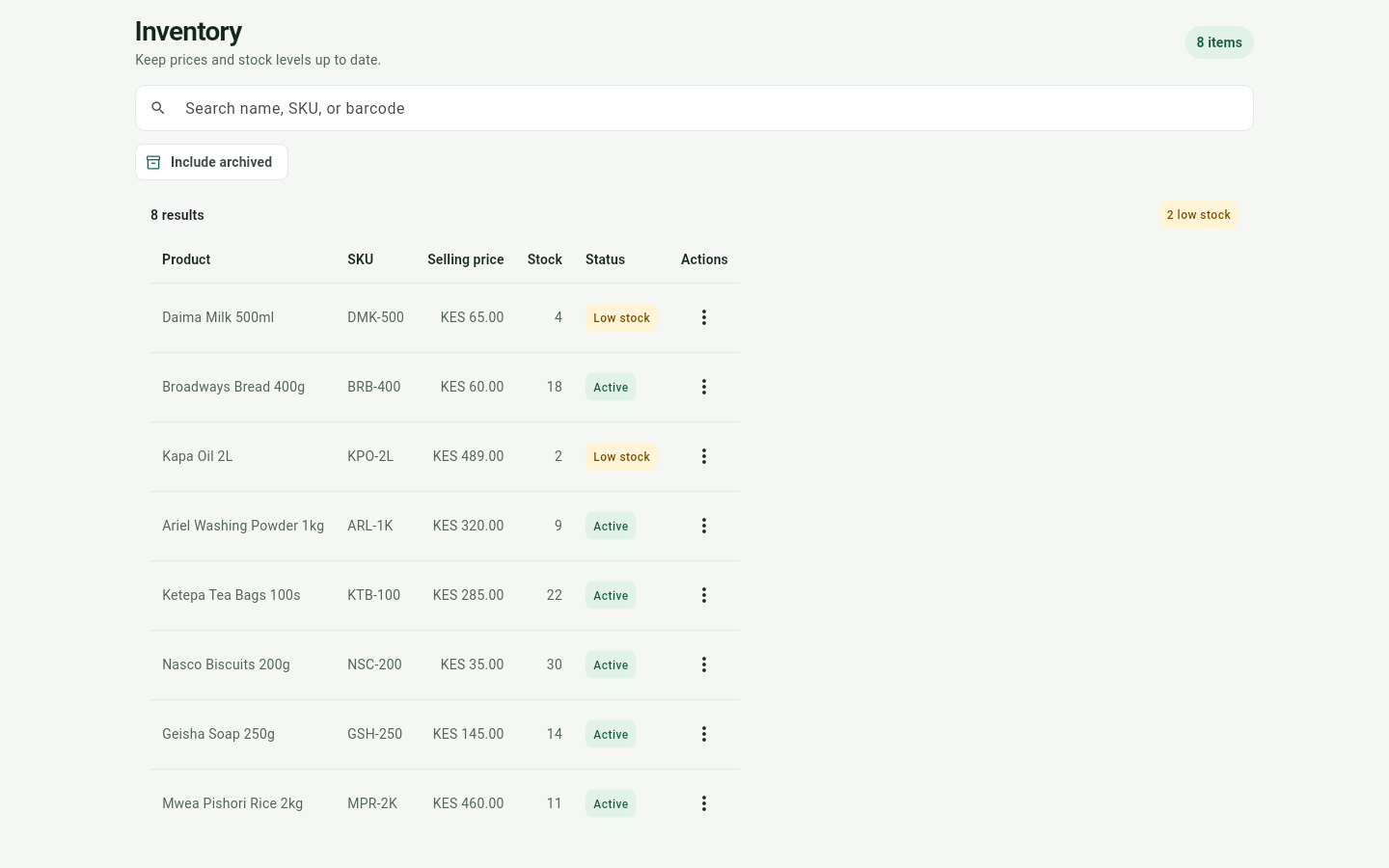
Task: Open actions menu for Mwea Pishori Rice 2kg
Action: coord(704,803)
